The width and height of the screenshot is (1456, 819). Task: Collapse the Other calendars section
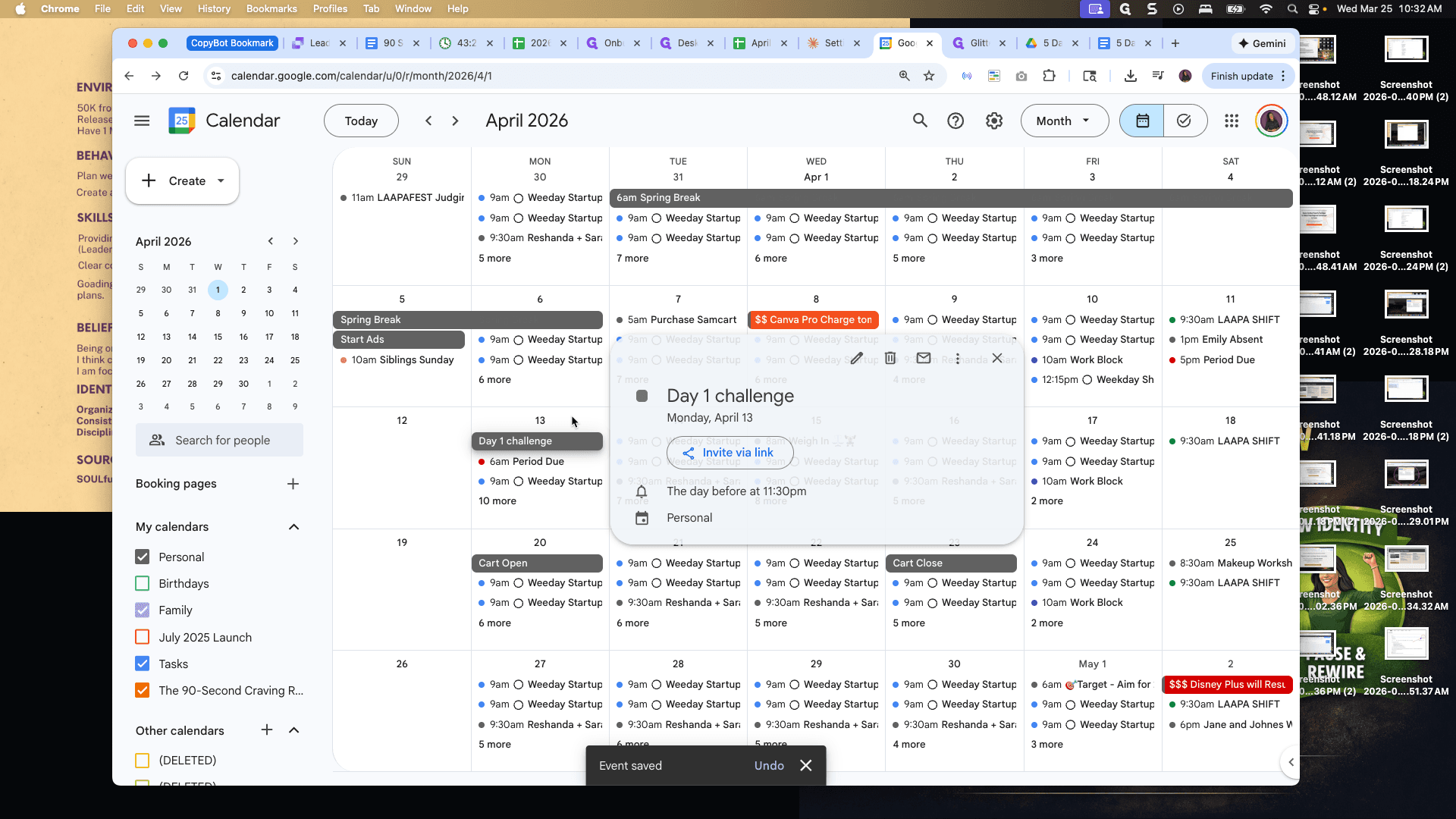294,730
